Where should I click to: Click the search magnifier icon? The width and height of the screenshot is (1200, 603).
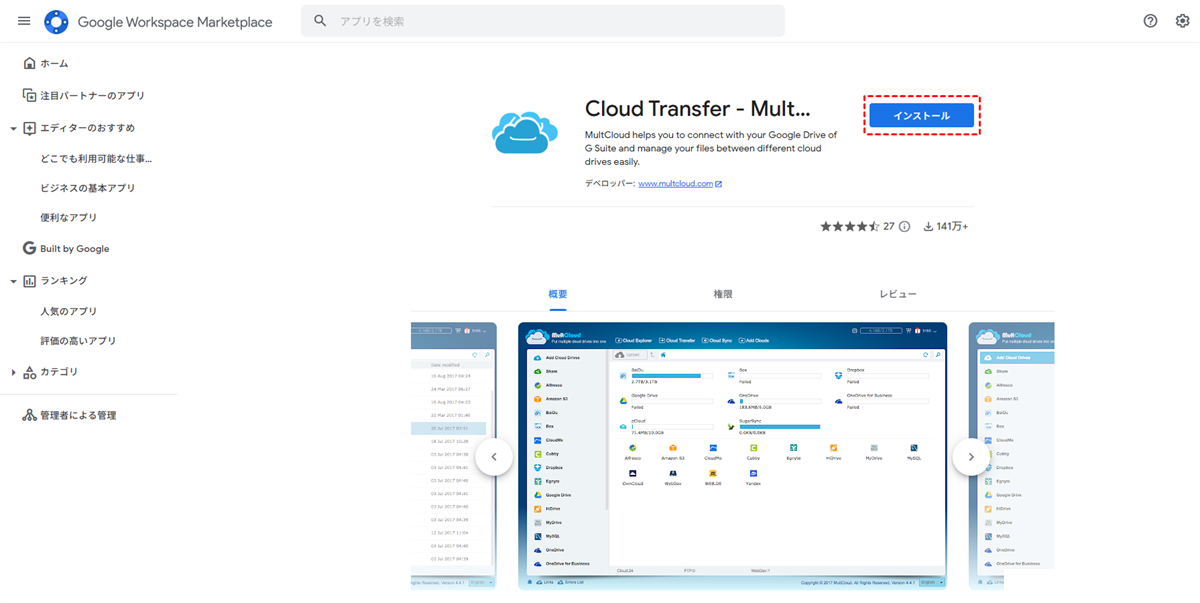pos(320,21)
